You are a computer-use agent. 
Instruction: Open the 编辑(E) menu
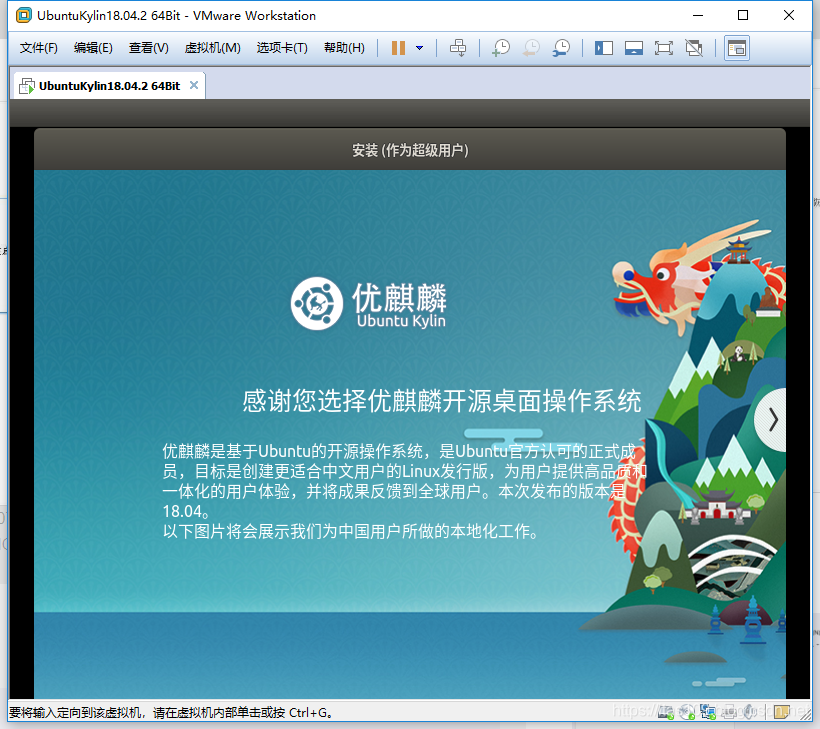point(93,48)
